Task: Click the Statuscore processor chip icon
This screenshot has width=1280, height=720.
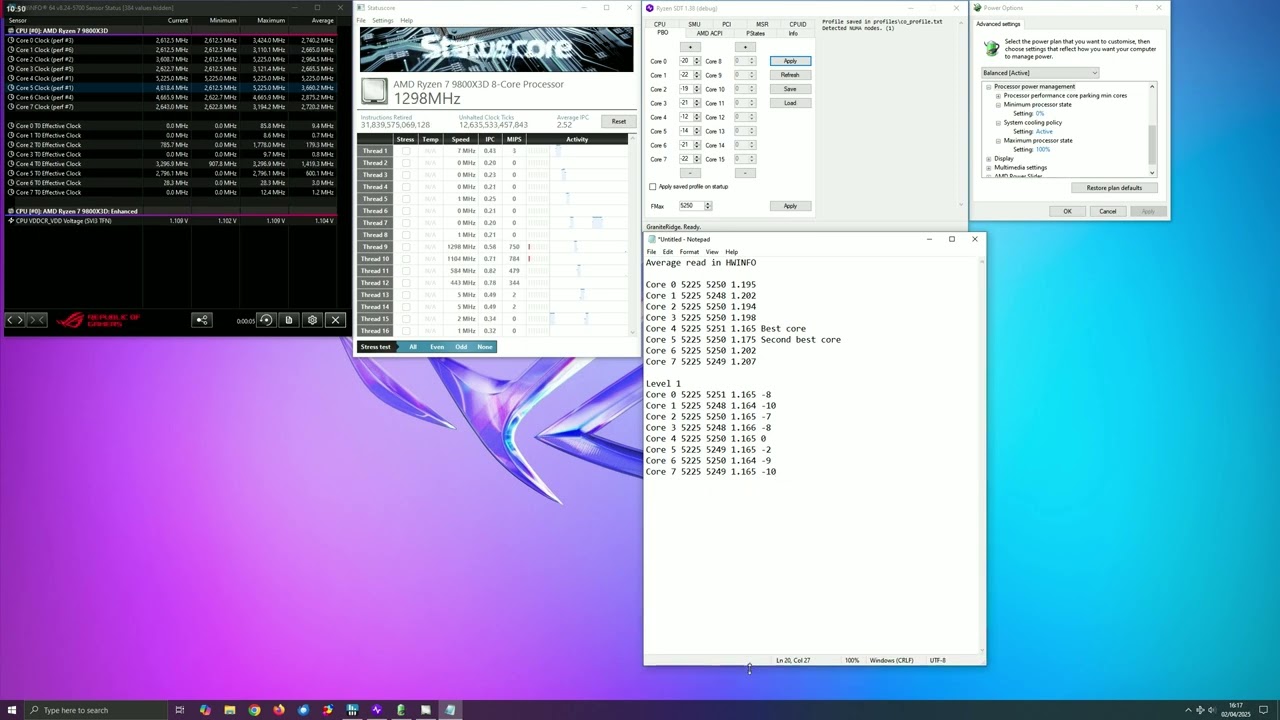Action: [373, 91]
